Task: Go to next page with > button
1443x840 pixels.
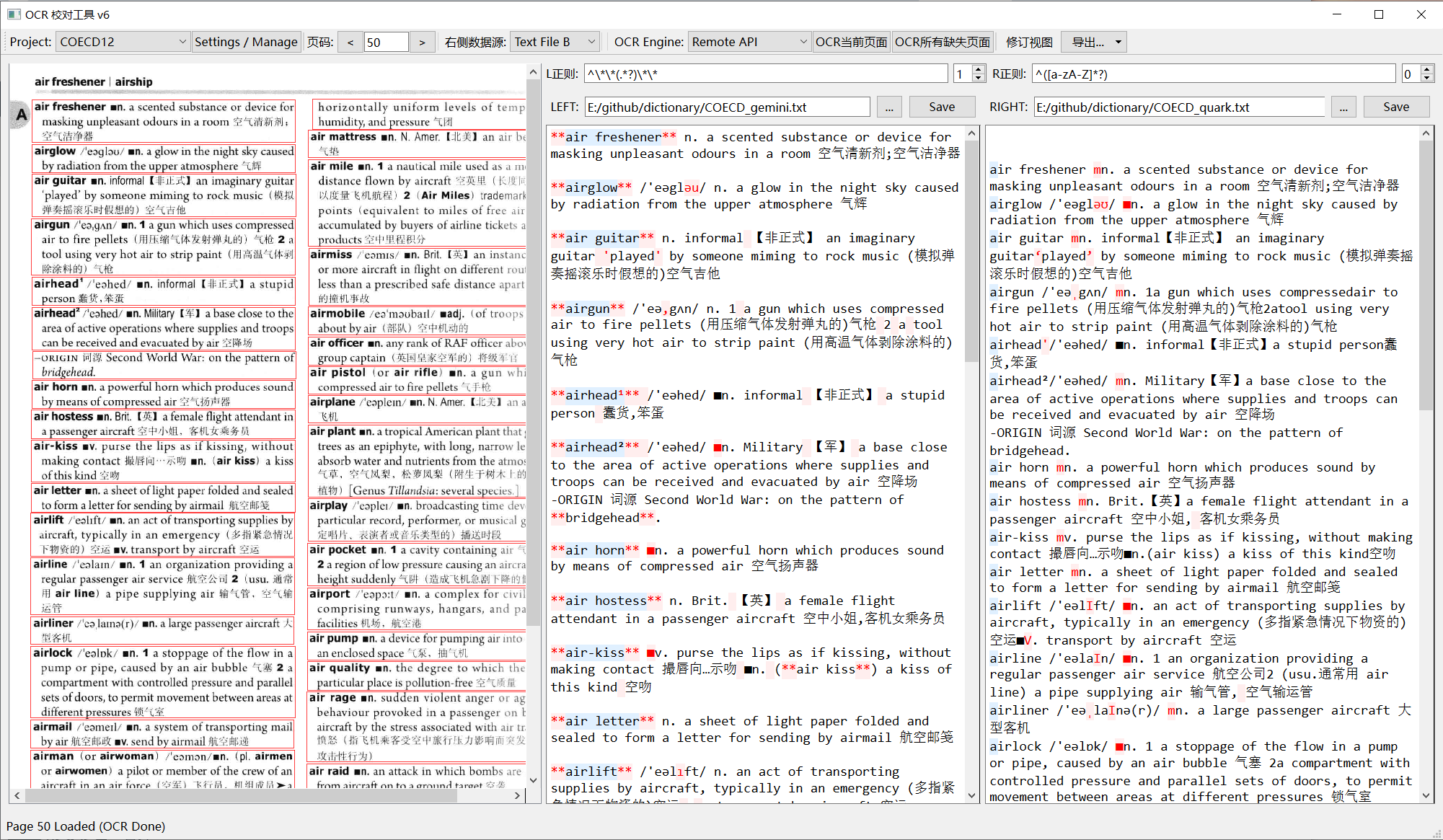Action: click(x=422, y=42)
